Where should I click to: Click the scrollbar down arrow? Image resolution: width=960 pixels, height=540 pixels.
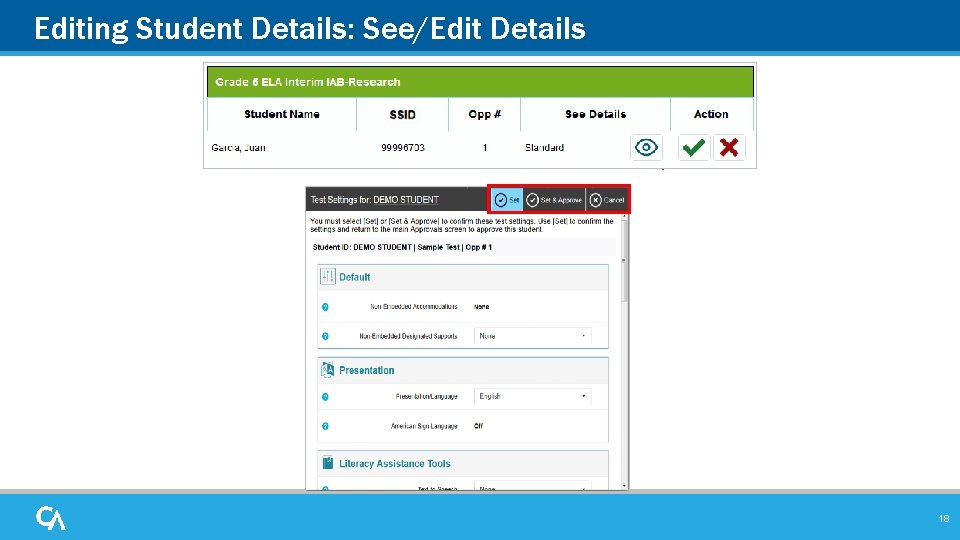tap(624, 486)
